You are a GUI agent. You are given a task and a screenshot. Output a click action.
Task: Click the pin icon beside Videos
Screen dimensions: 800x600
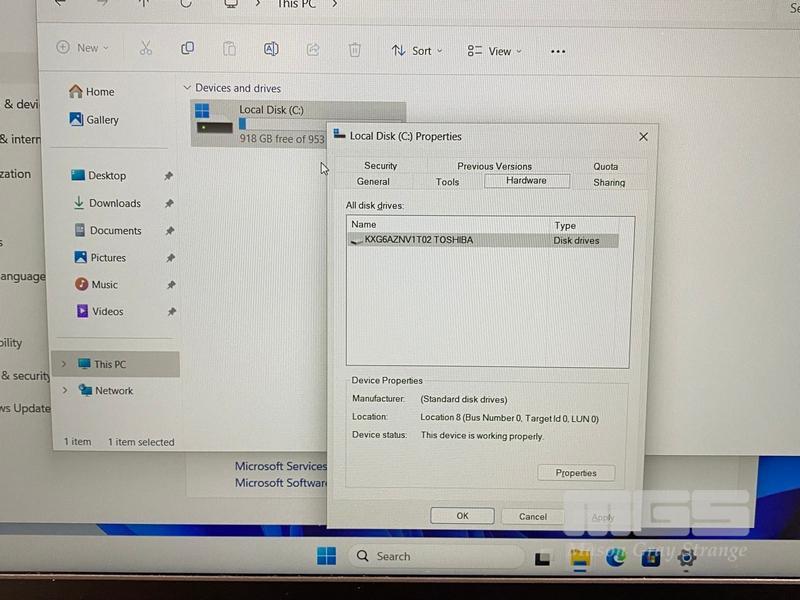172,311
